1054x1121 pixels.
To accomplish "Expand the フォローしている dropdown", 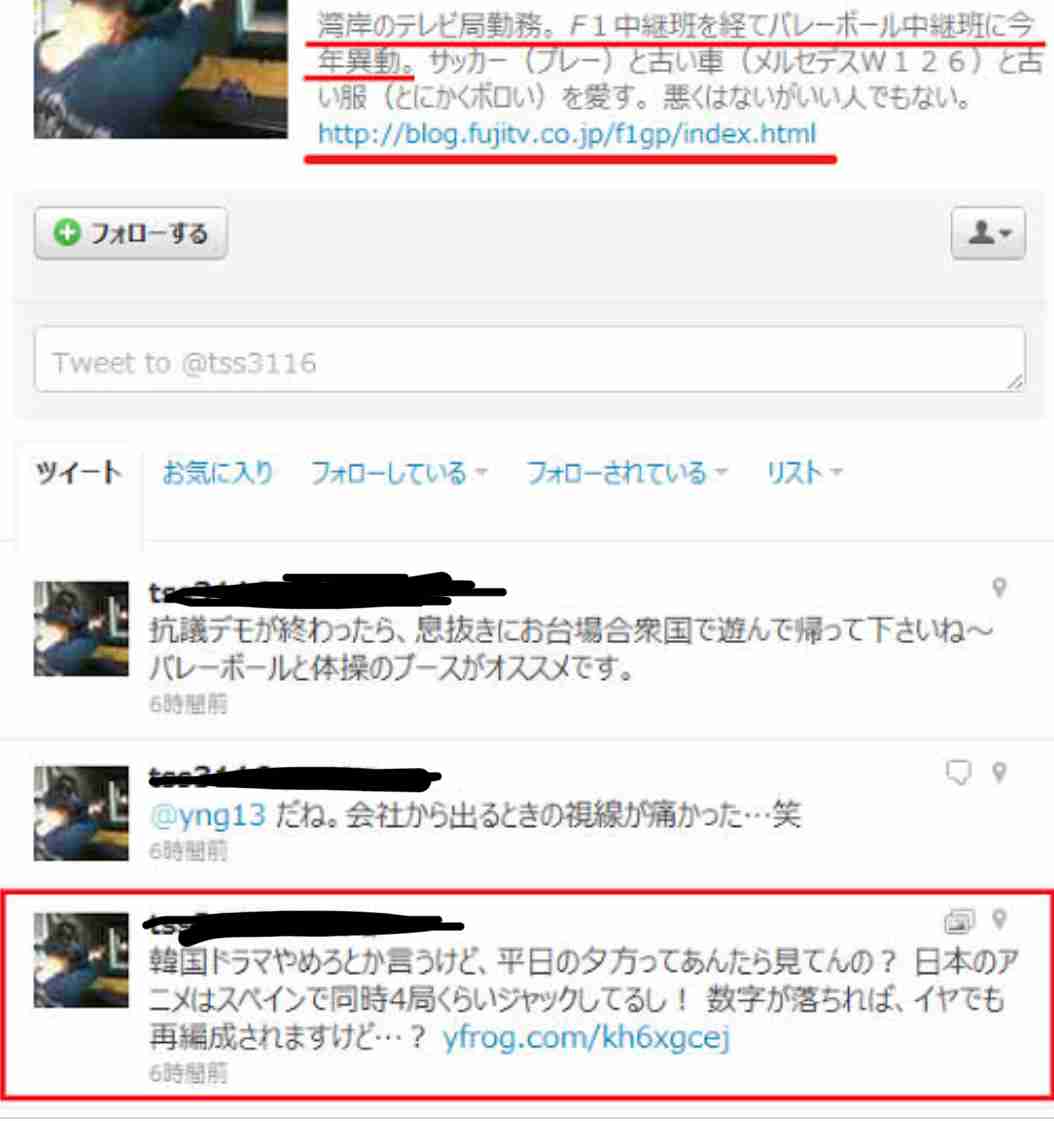I will click(399, 473).
